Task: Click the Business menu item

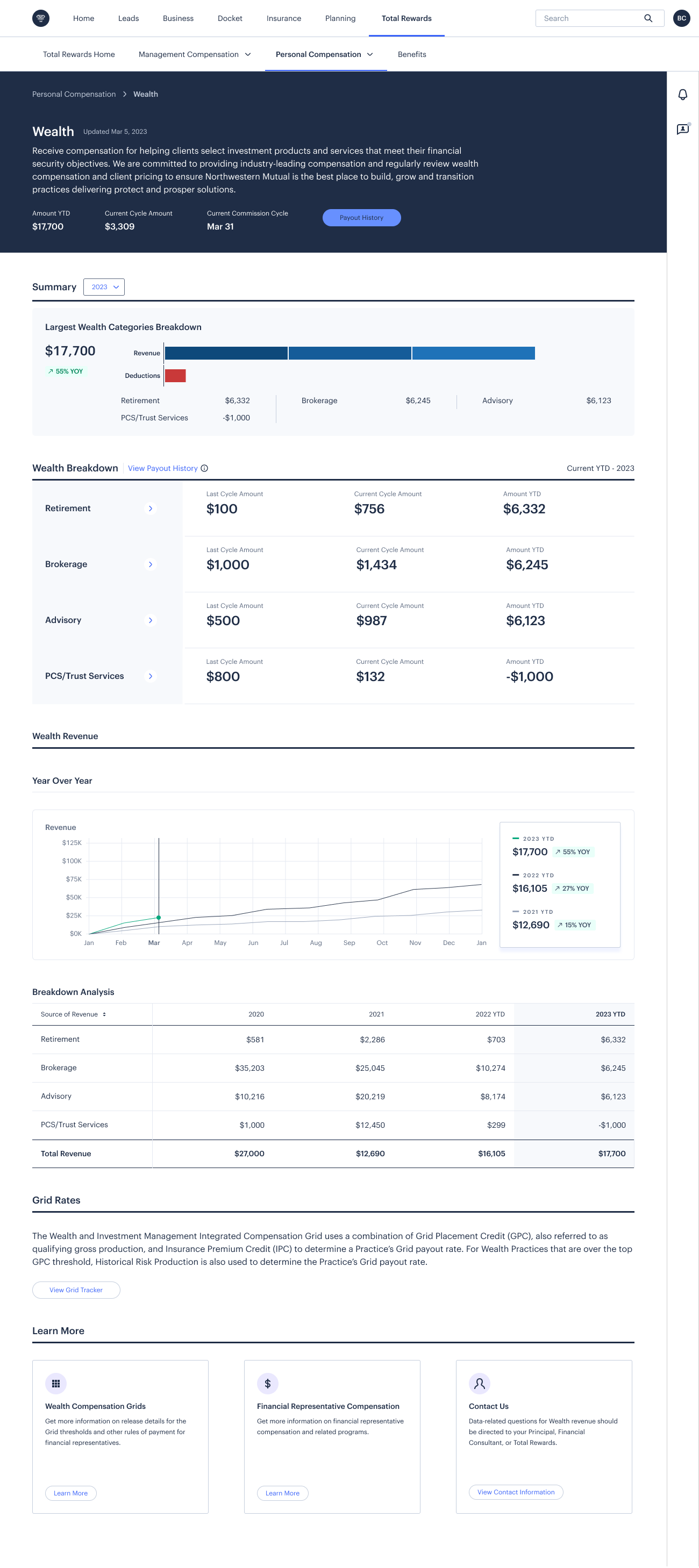Action: tap(179, 18)
